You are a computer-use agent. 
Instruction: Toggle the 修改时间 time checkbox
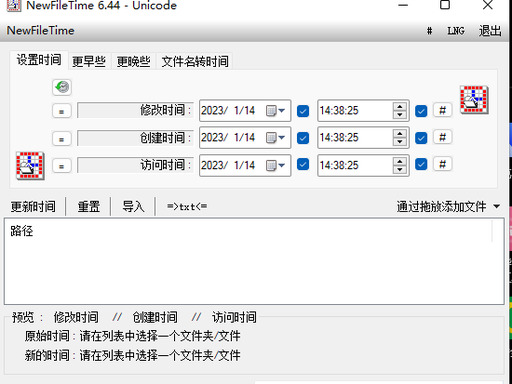[421, 111]
